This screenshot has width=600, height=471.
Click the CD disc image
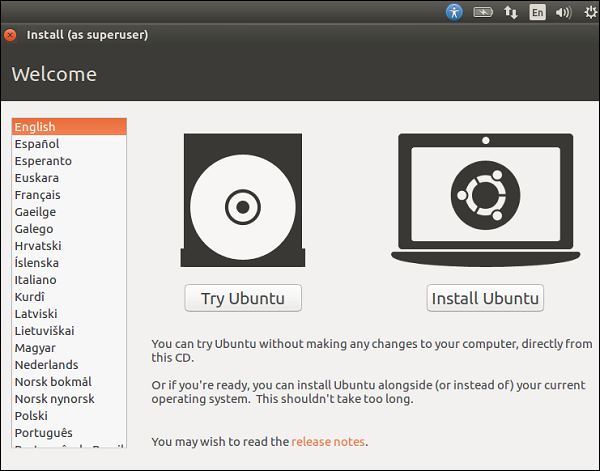pyautogui.click(x=242, y=208)
